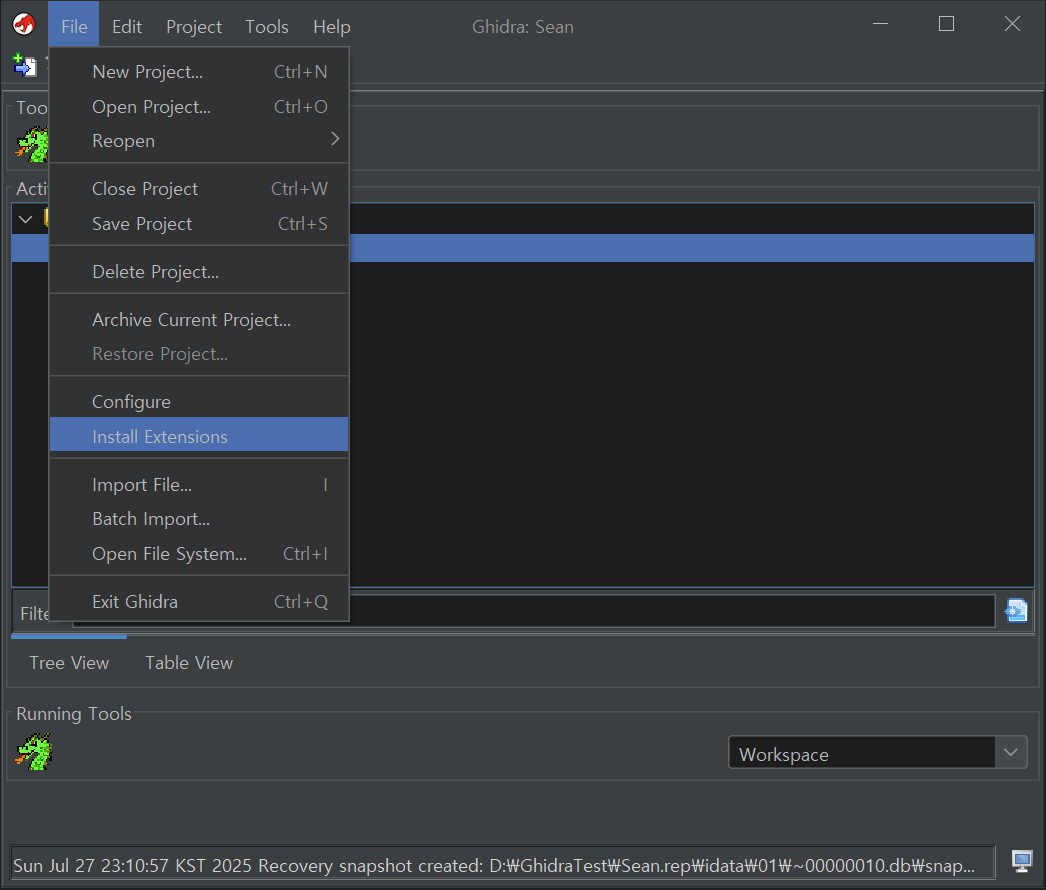The height and width of the screenshot is (890, 1046).
Task: Select the running CodeBrowser dragon icon
Action: tap(34, 752)
